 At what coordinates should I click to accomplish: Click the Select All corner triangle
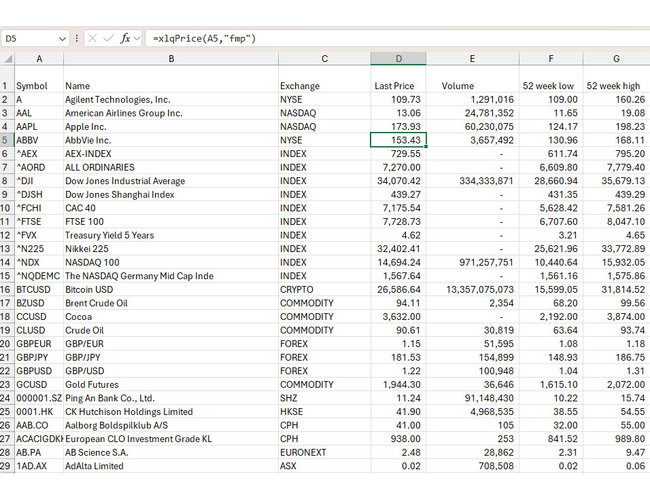point(7,59)
